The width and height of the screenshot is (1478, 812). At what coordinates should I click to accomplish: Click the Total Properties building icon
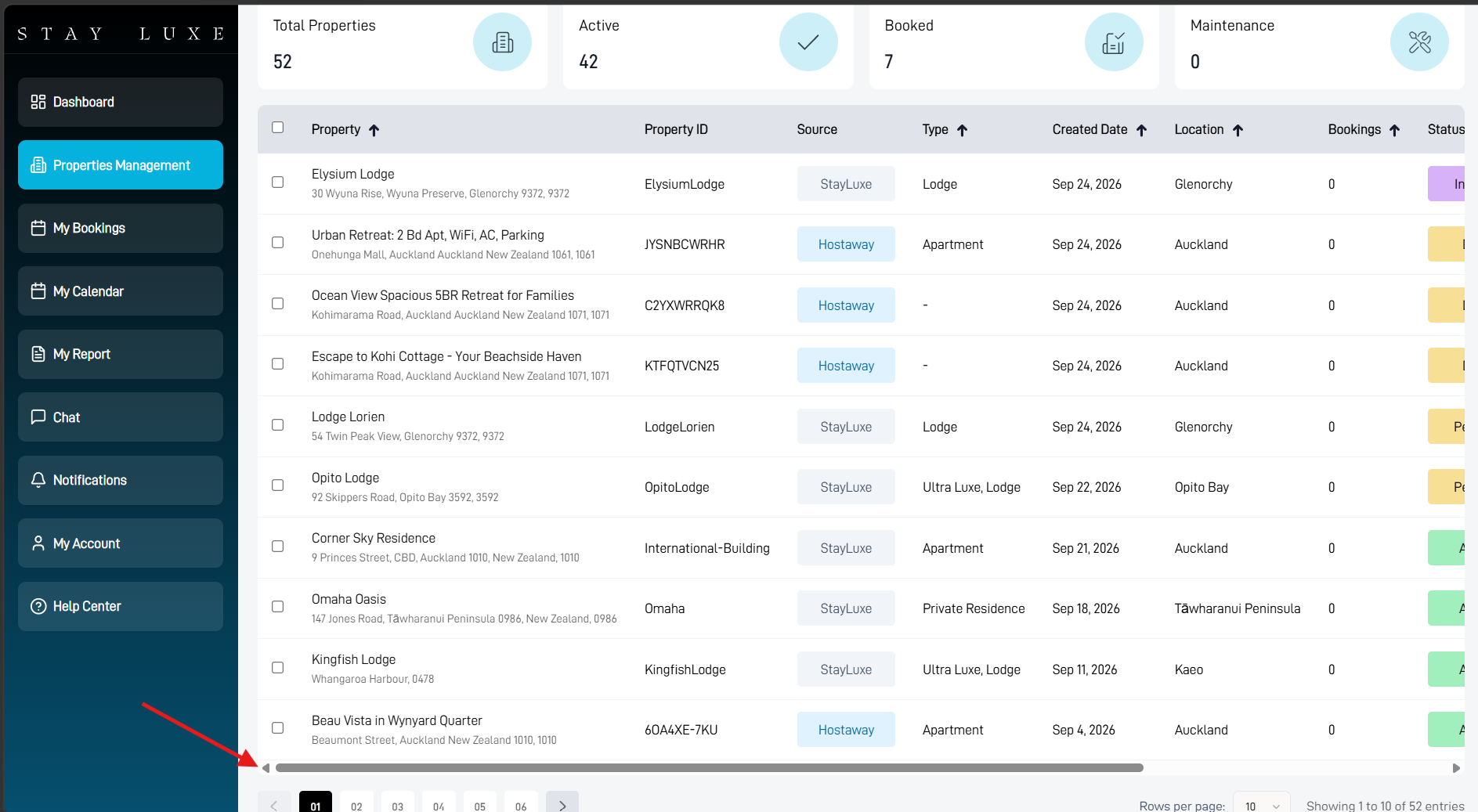coord(502,42)
